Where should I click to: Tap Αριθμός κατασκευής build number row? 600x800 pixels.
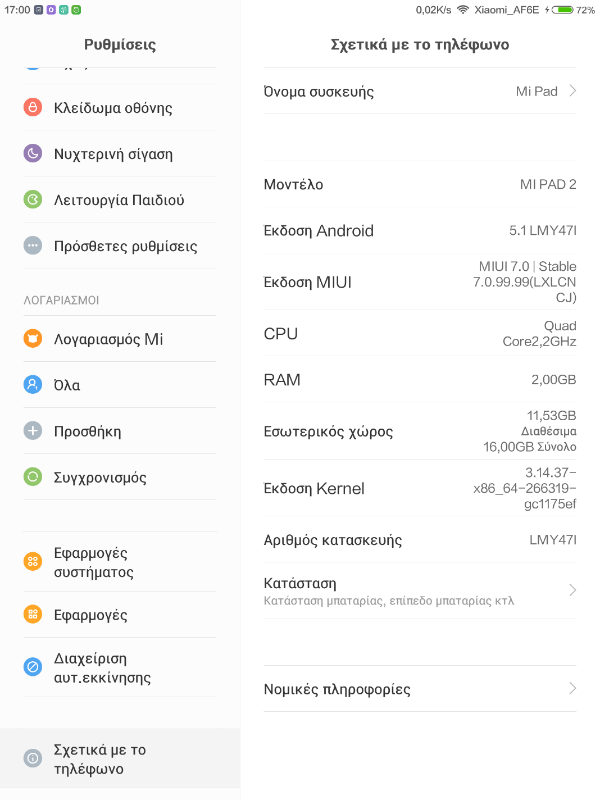420,540
